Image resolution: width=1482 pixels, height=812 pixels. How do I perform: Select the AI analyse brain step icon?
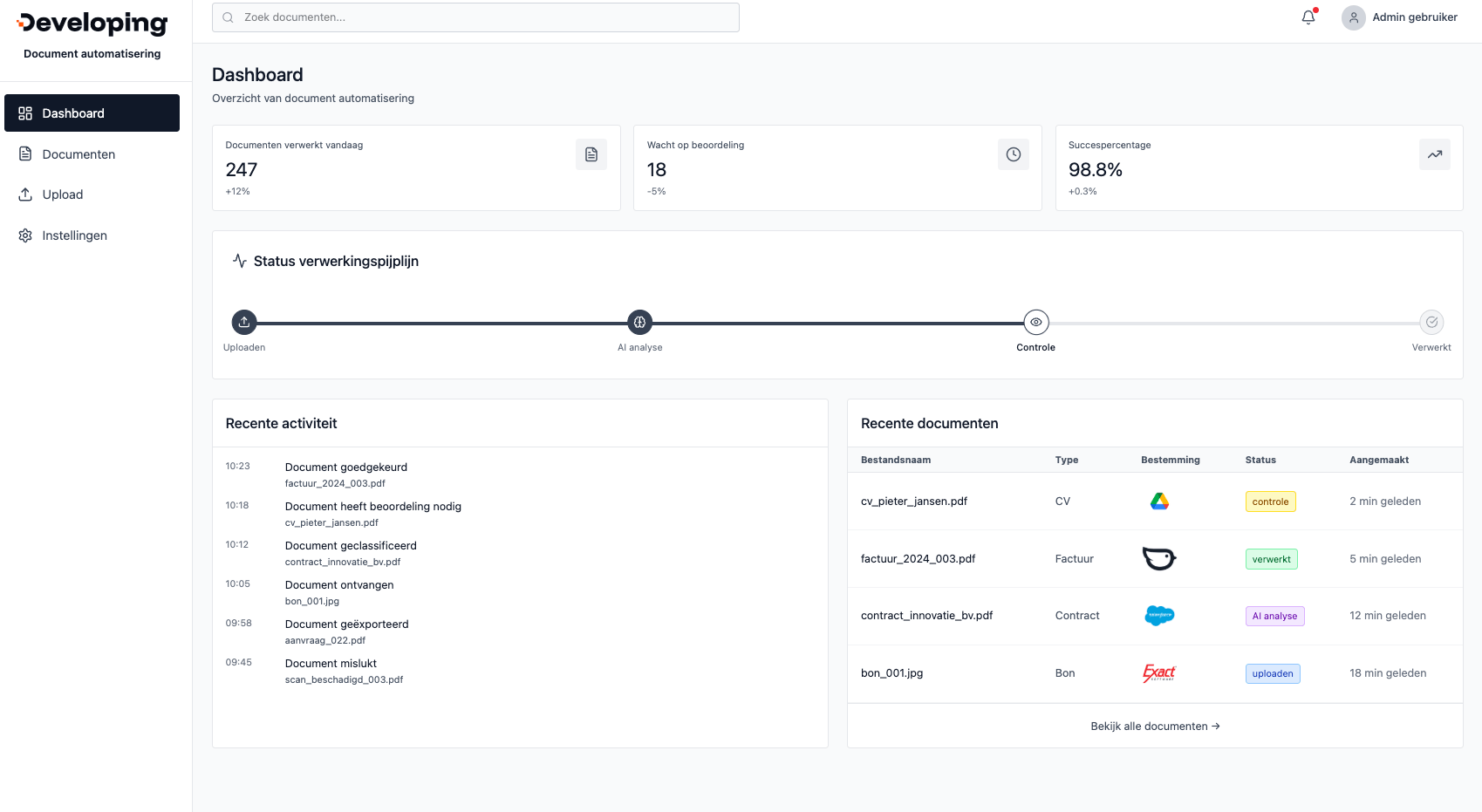pos(639,322)
